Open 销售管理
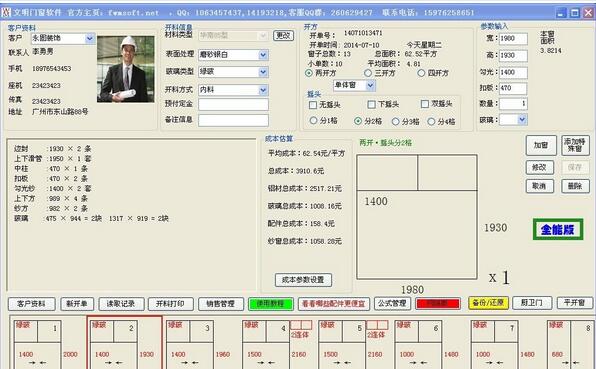This screenshot has width=596, height=369. click(x=221, y=304)
